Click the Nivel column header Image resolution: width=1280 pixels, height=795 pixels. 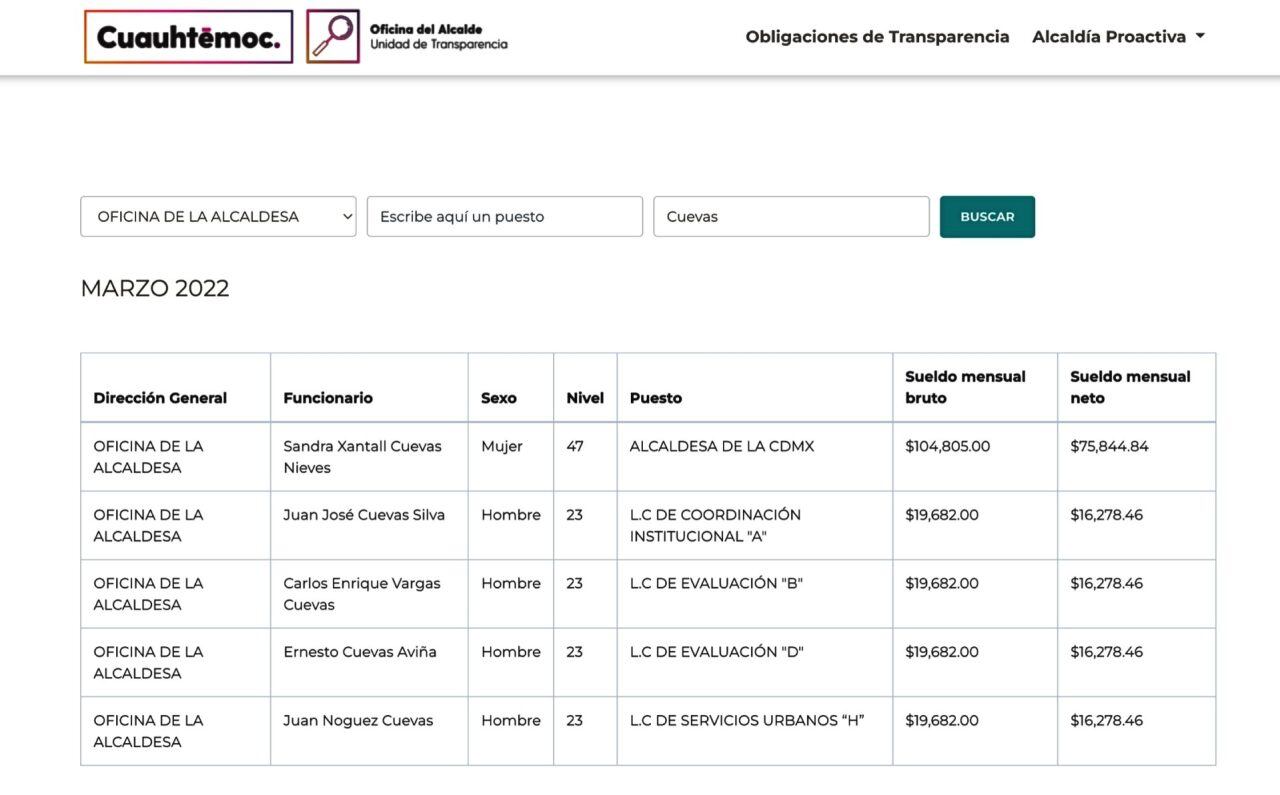[x=584, y=397]
